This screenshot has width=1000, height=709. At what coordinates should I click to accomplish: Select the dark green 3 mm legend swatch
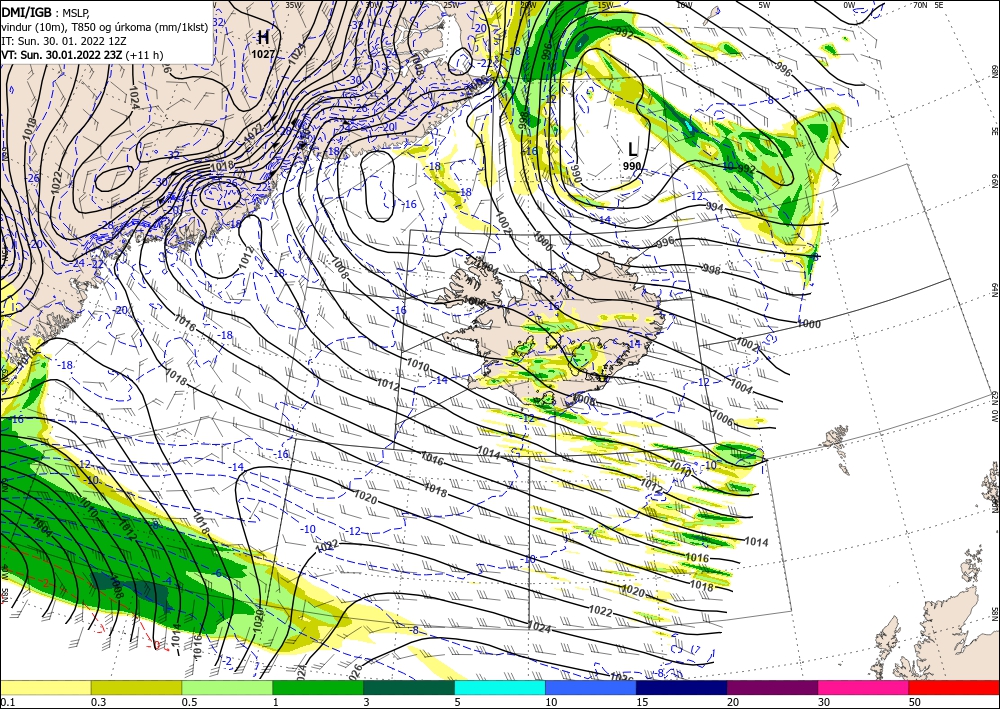click(409, 687)
